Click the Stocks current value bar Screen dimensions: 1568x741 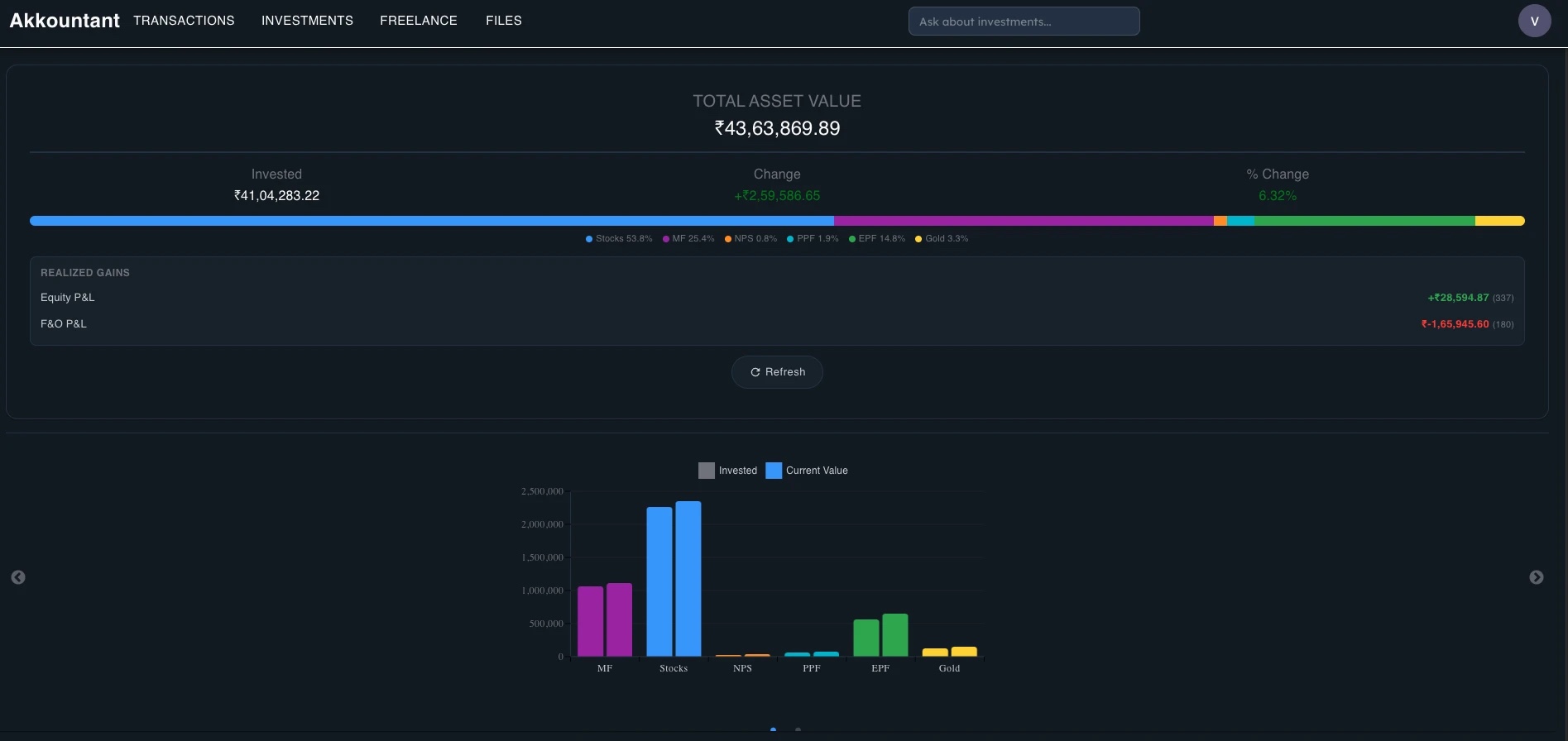point(688,579)
